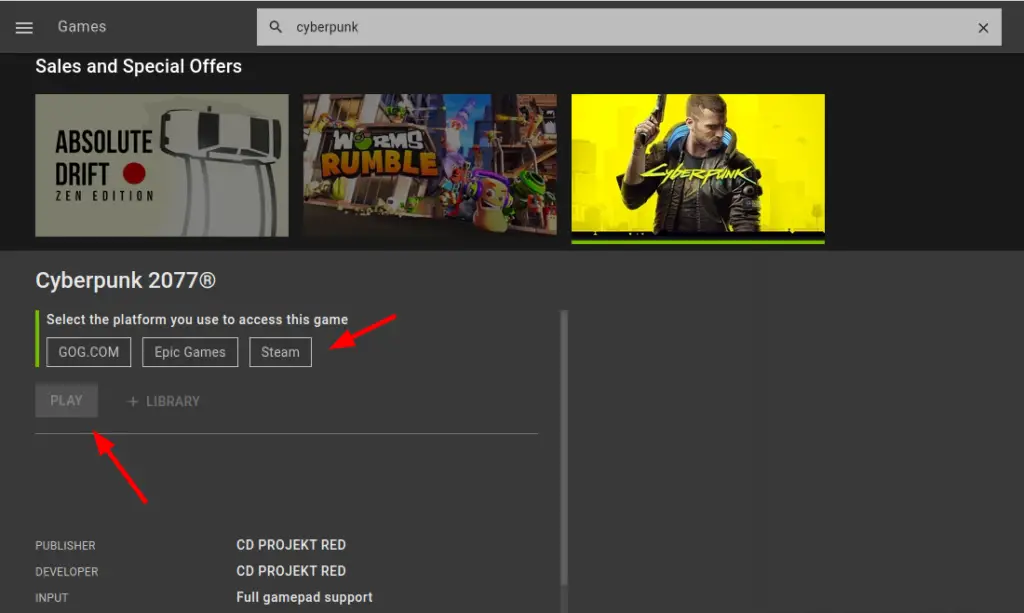This screenshot has height=613, width=1024.
Task: Open the Worms Rumble game tile
Action: 430,165
